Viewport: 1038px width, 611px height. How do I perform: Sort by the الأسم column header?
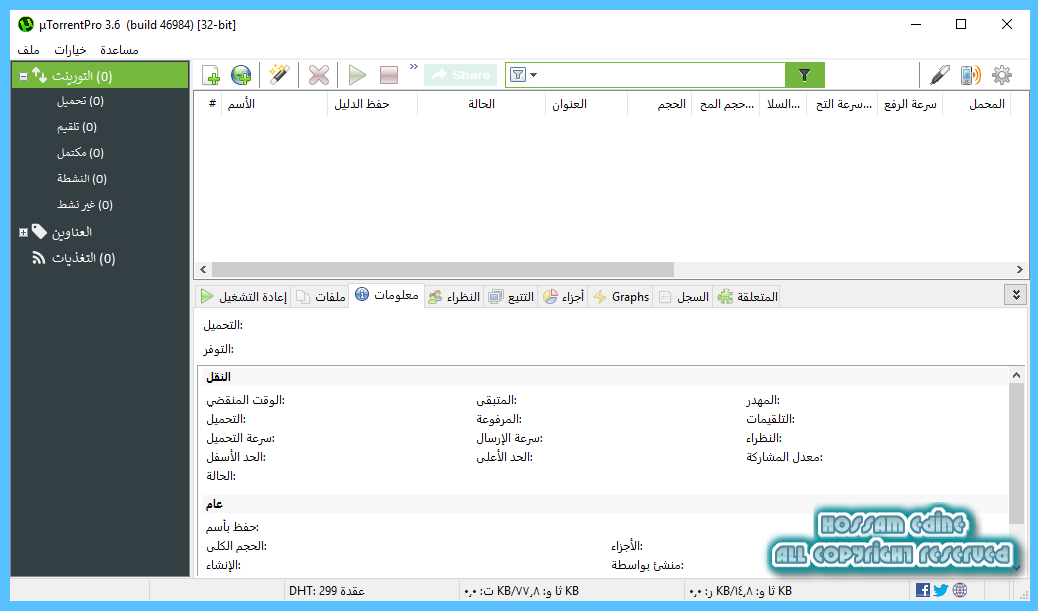[275, 104]
